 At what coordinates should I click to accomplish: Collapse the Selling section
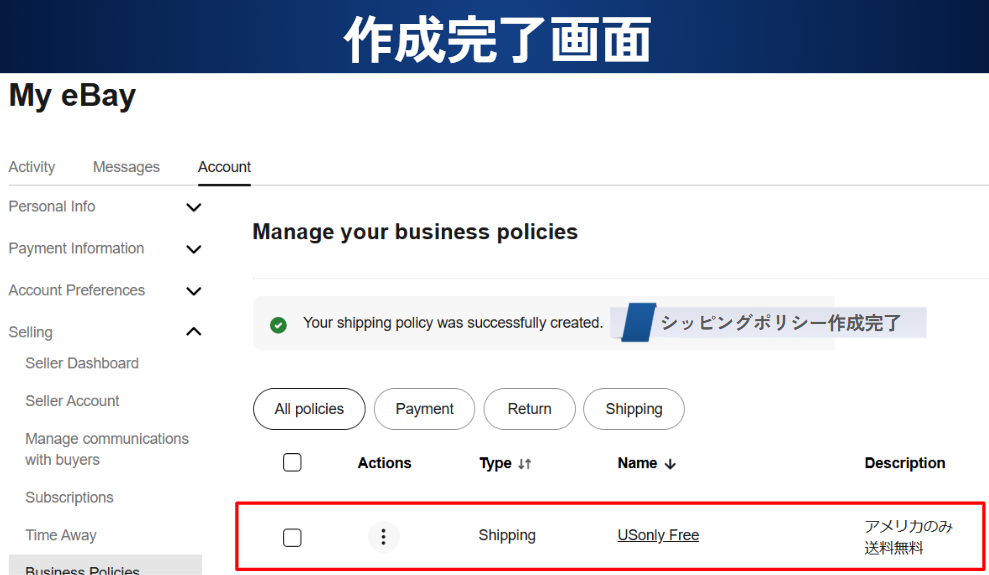194,332
